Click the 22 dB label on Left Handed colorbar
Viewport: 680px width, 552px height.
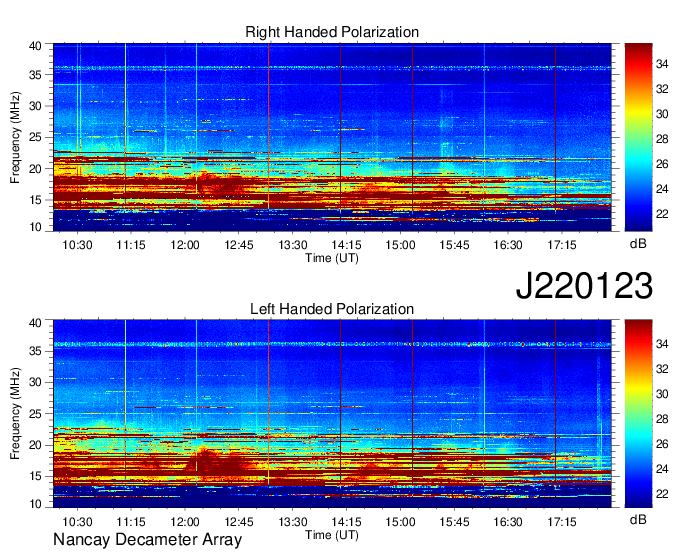coord(662,494)
